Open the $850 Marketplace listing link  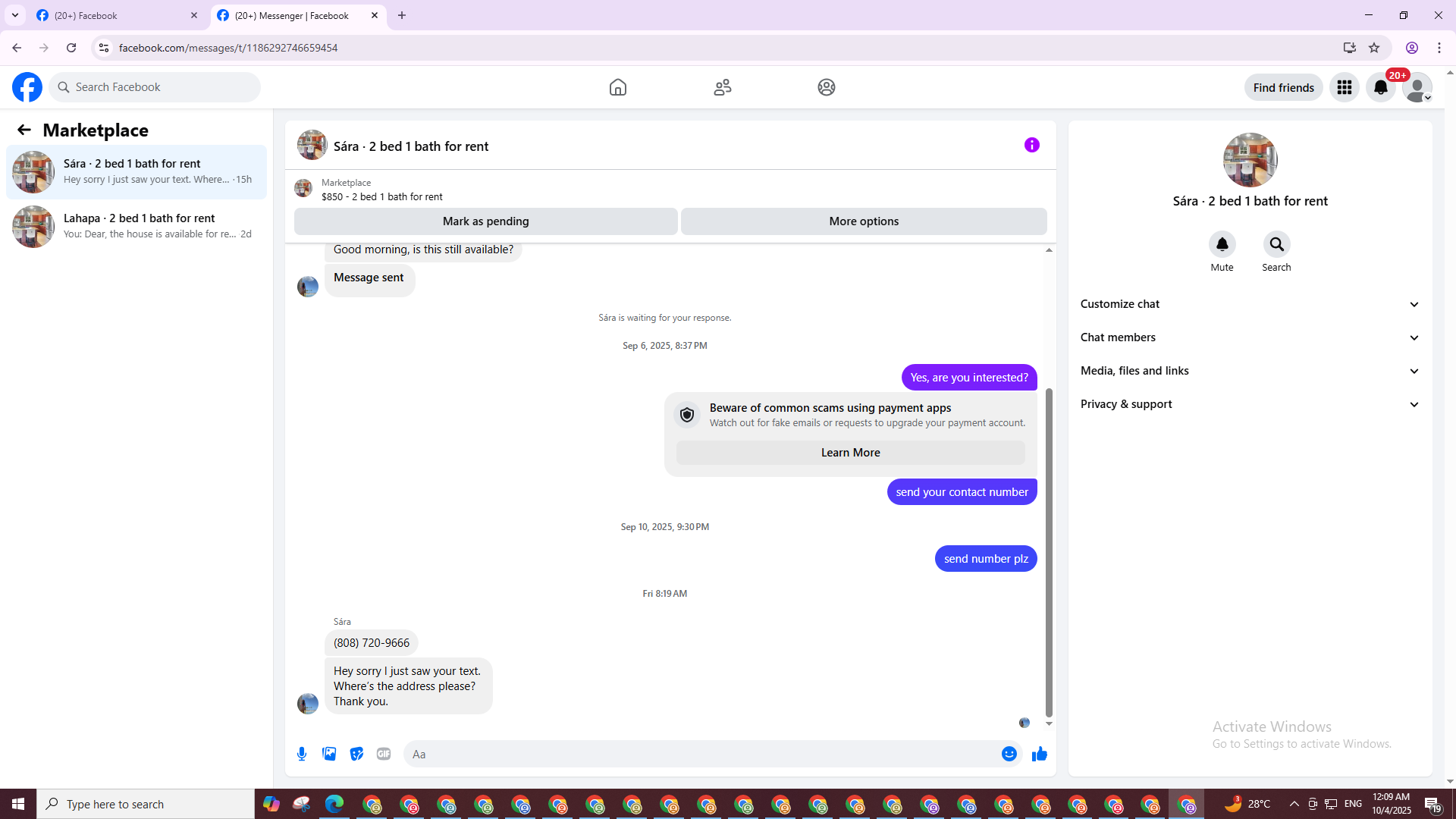[x=382, y=196]
